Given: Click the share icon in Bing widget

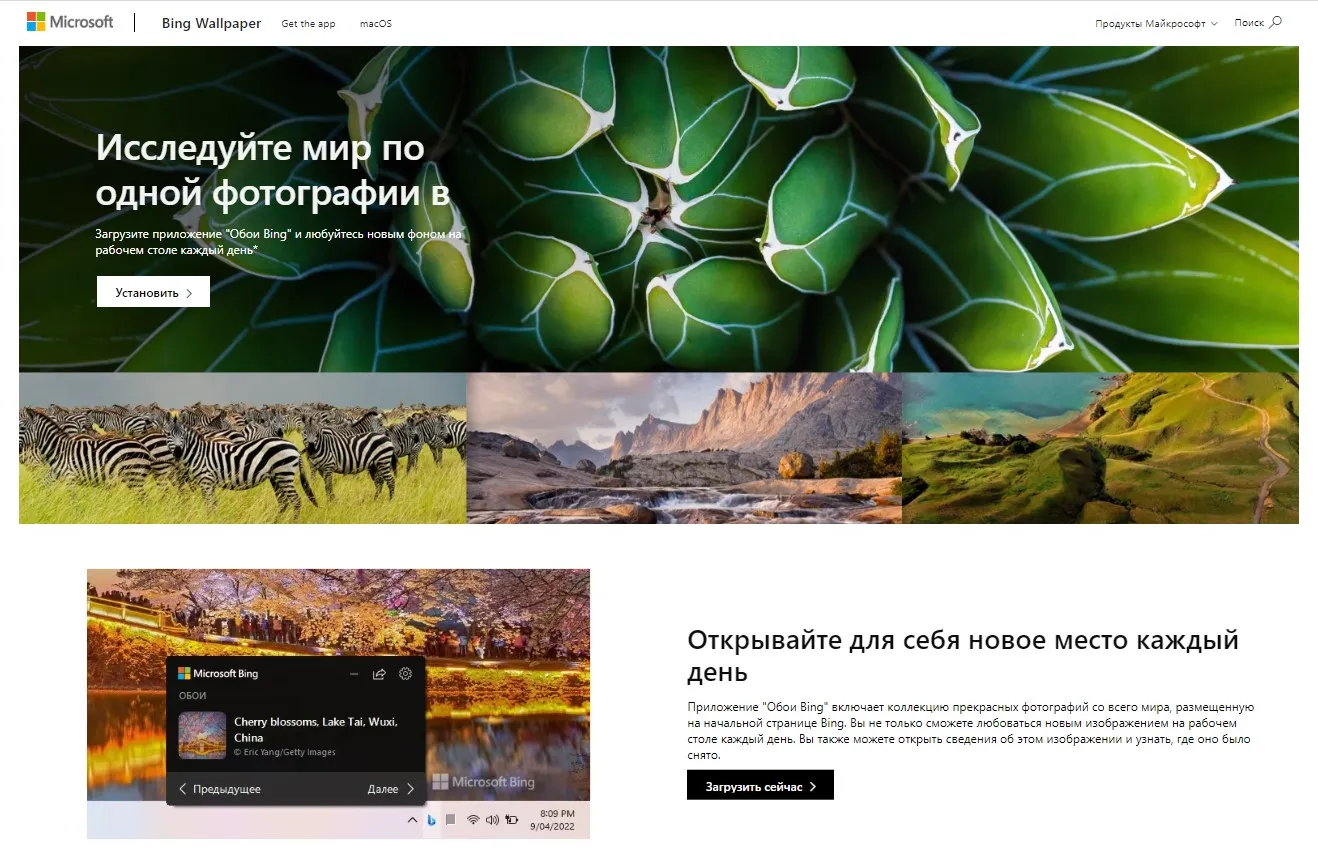Looking at the screenshot, I should [x=379, y=674].
